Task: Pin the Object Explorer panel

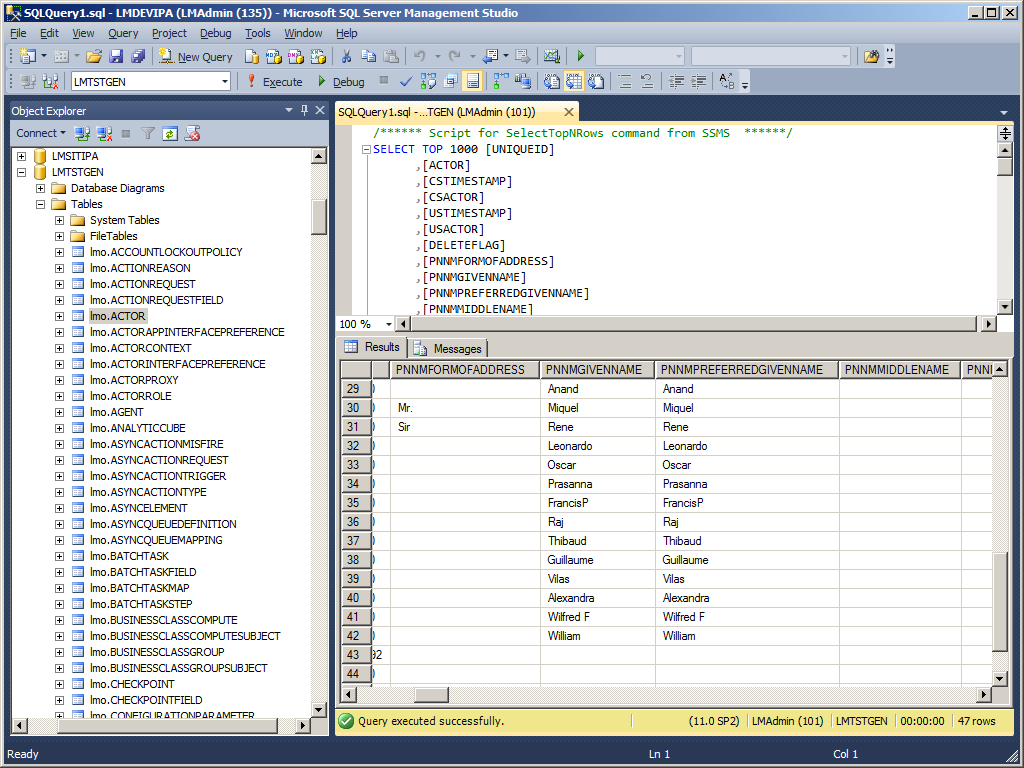Action: (x=304, y=111)
